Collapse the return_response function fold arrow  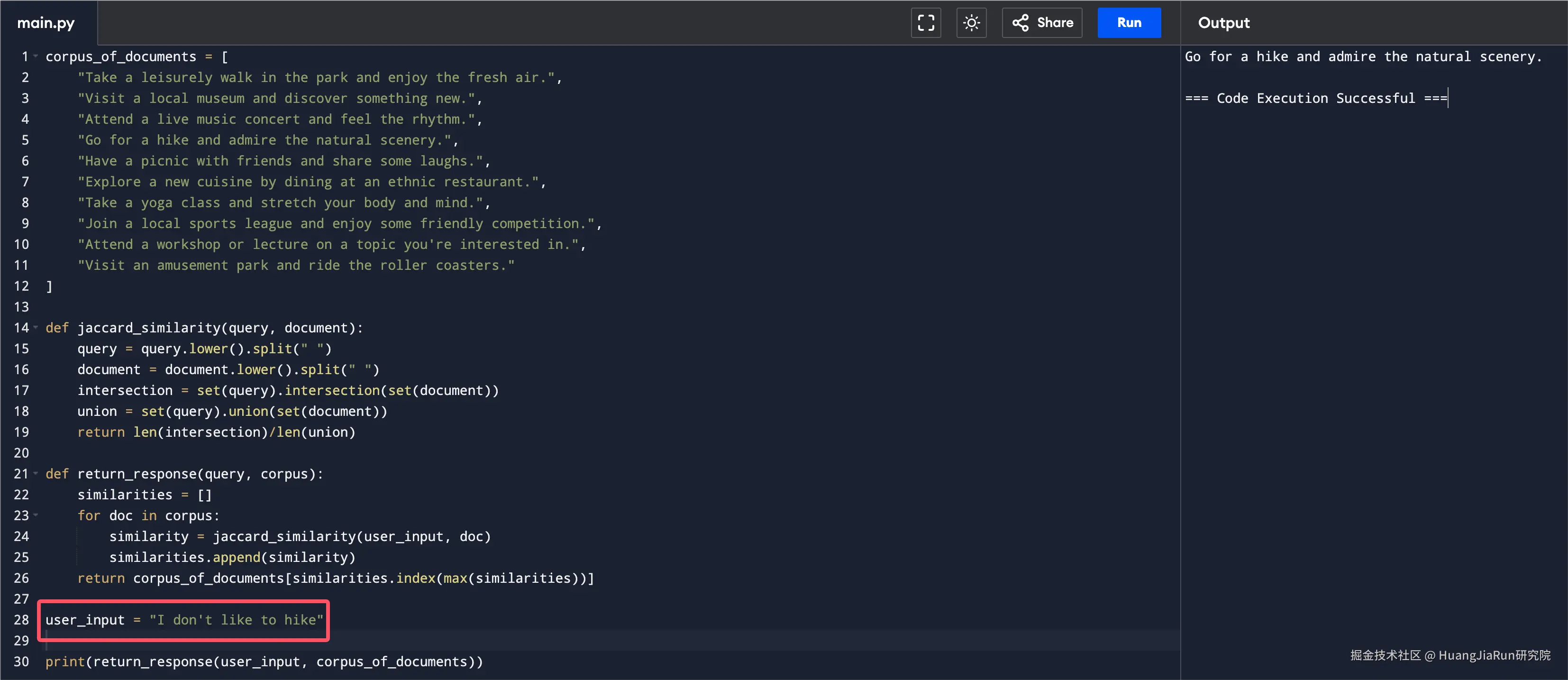36,474
